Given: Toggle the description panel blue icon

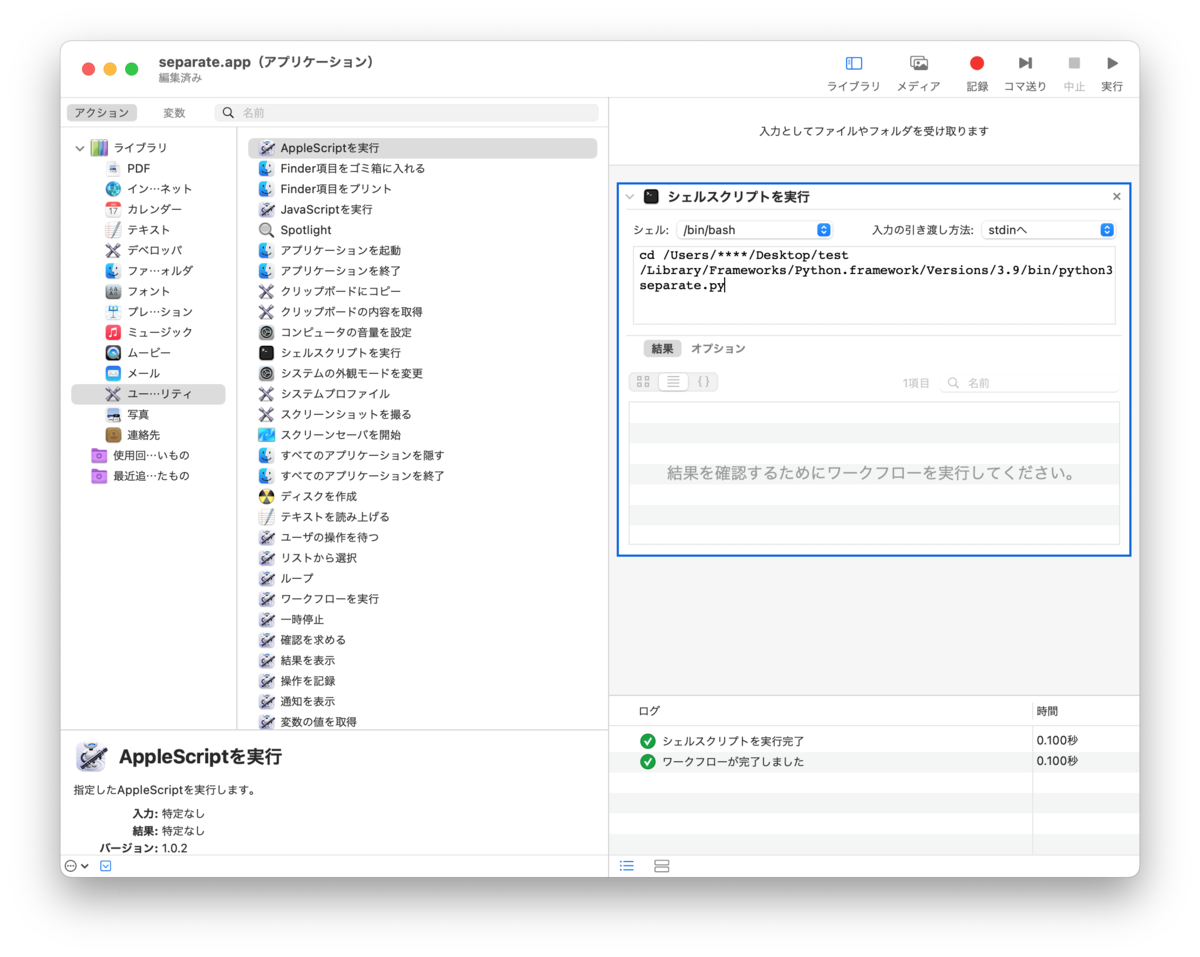Looking at the screenshot, I should (x=106, y=866).
